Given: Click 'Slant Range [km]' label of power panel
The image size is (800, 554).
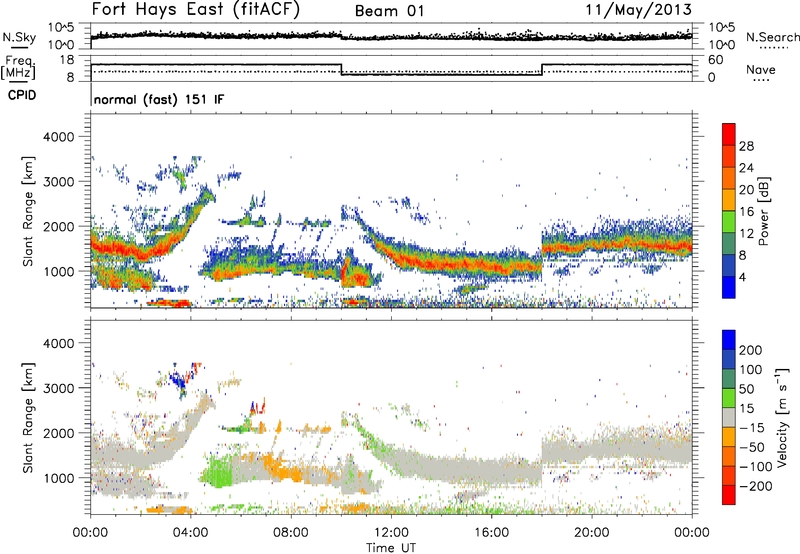Looking at the screenshot, I should click(28, 211).
